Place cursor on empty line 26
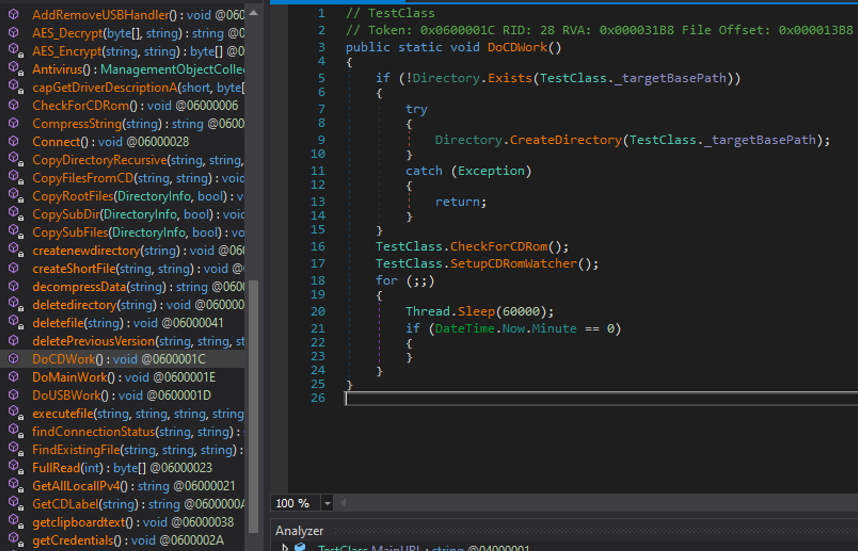 (x=601, y=398)
